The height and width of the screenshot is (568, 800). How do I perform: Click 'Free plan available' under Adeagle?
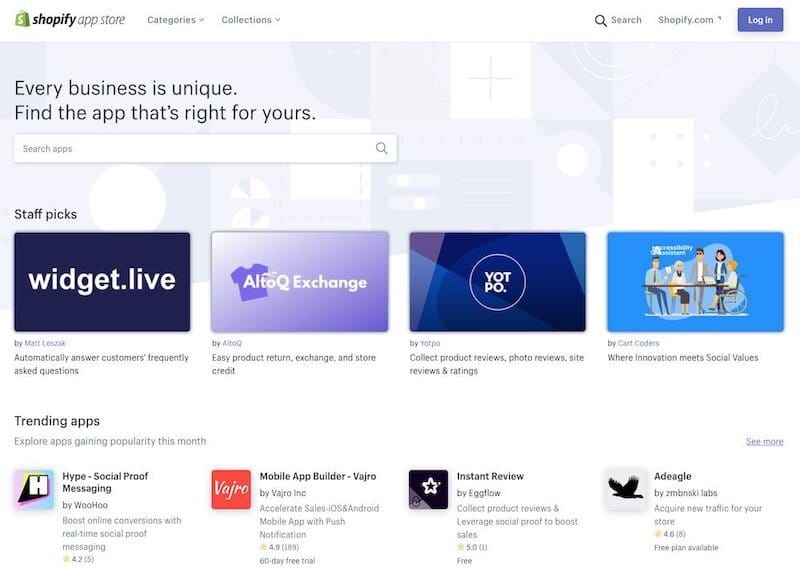click(686, 548)
